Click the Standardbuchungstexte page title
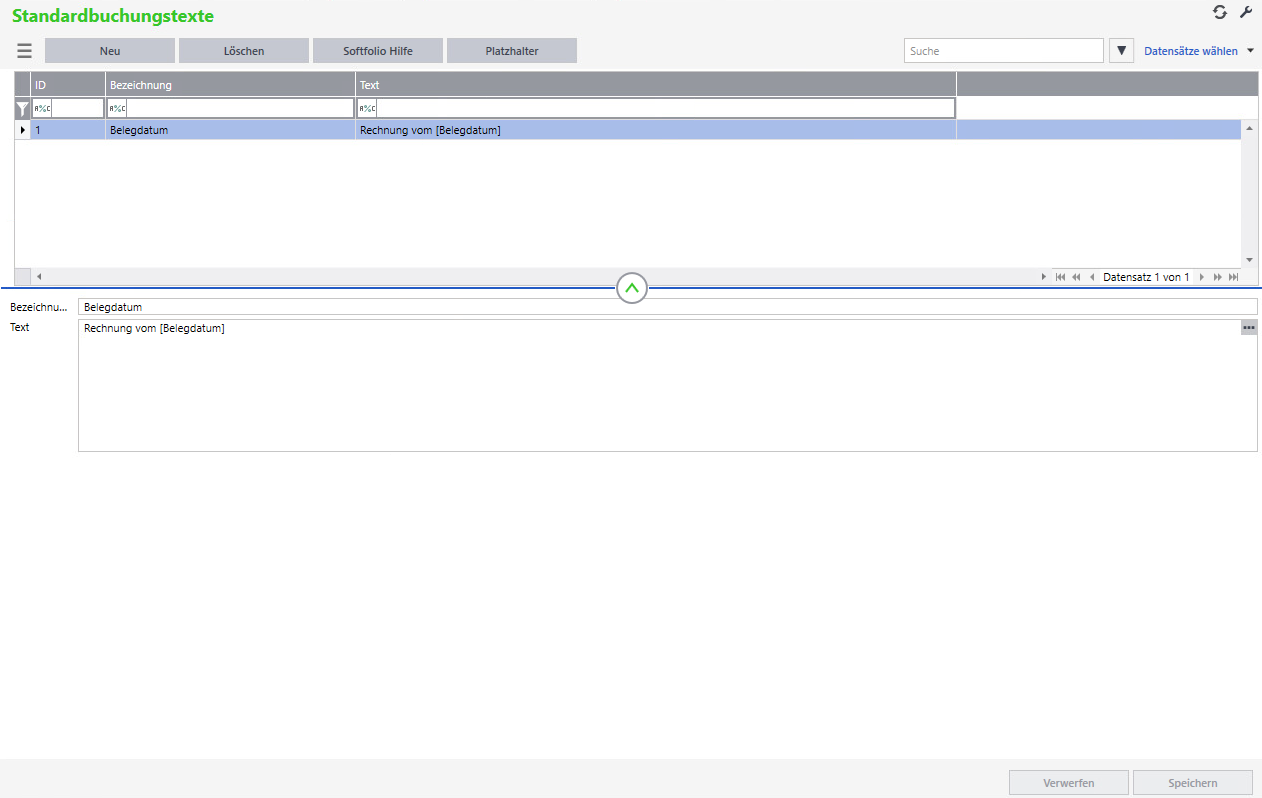Screen dimensions: 1262x798 pos(113,16)
